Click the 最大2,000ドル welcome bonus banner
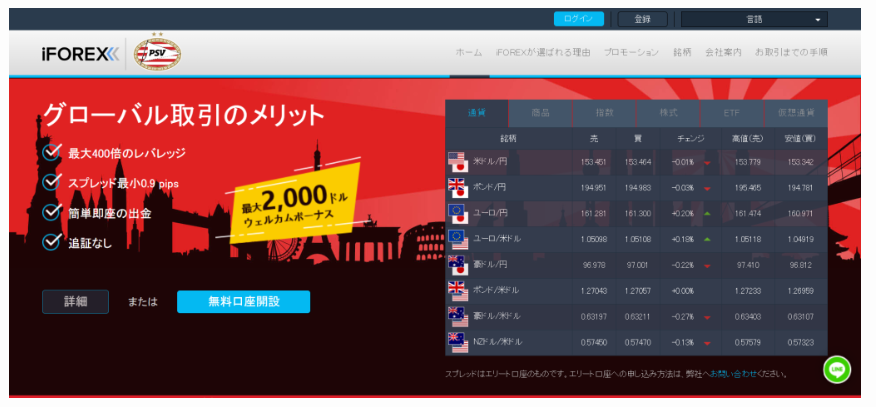The image size is (876, 407). (294, 203)
